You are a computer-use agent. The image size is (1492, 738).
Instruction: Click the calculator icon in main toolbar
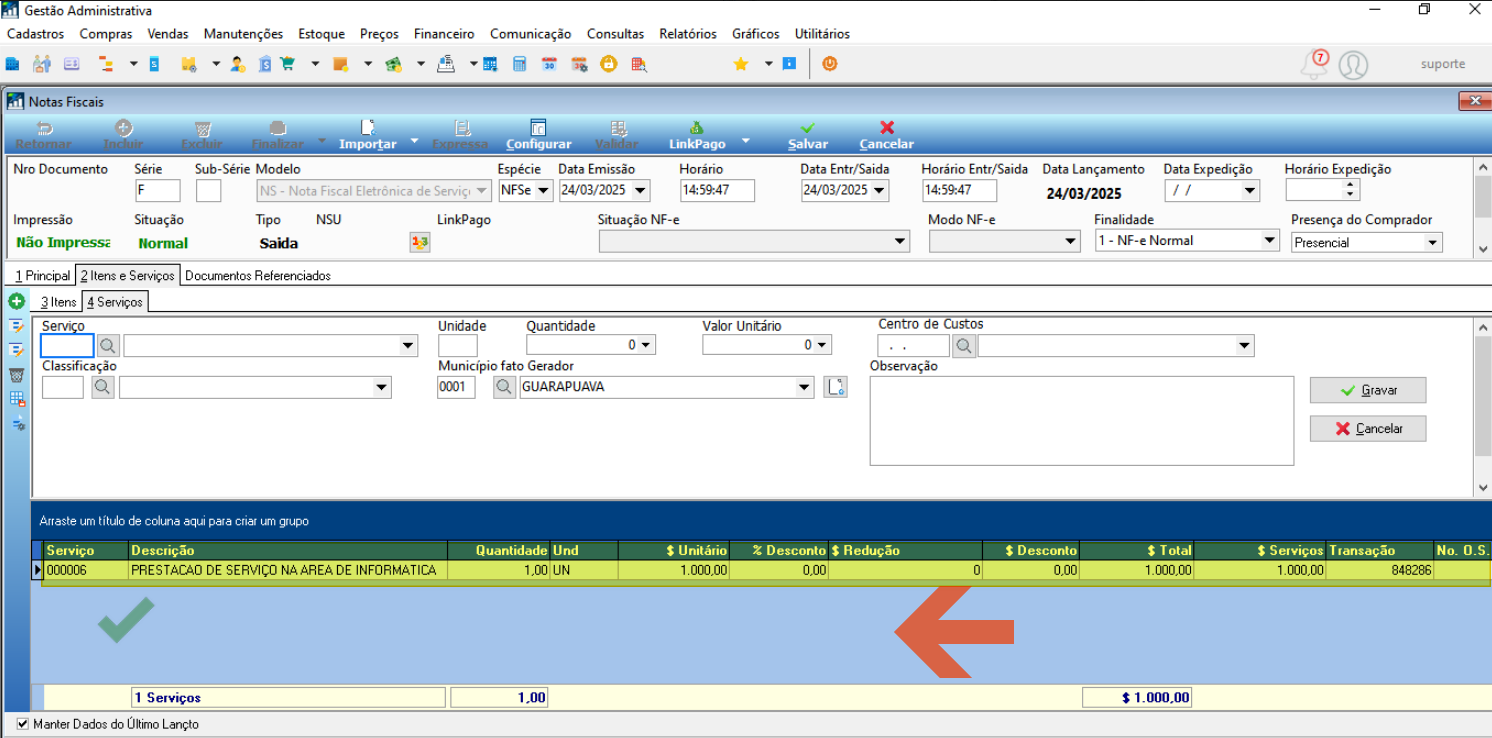tap(519, 64)
